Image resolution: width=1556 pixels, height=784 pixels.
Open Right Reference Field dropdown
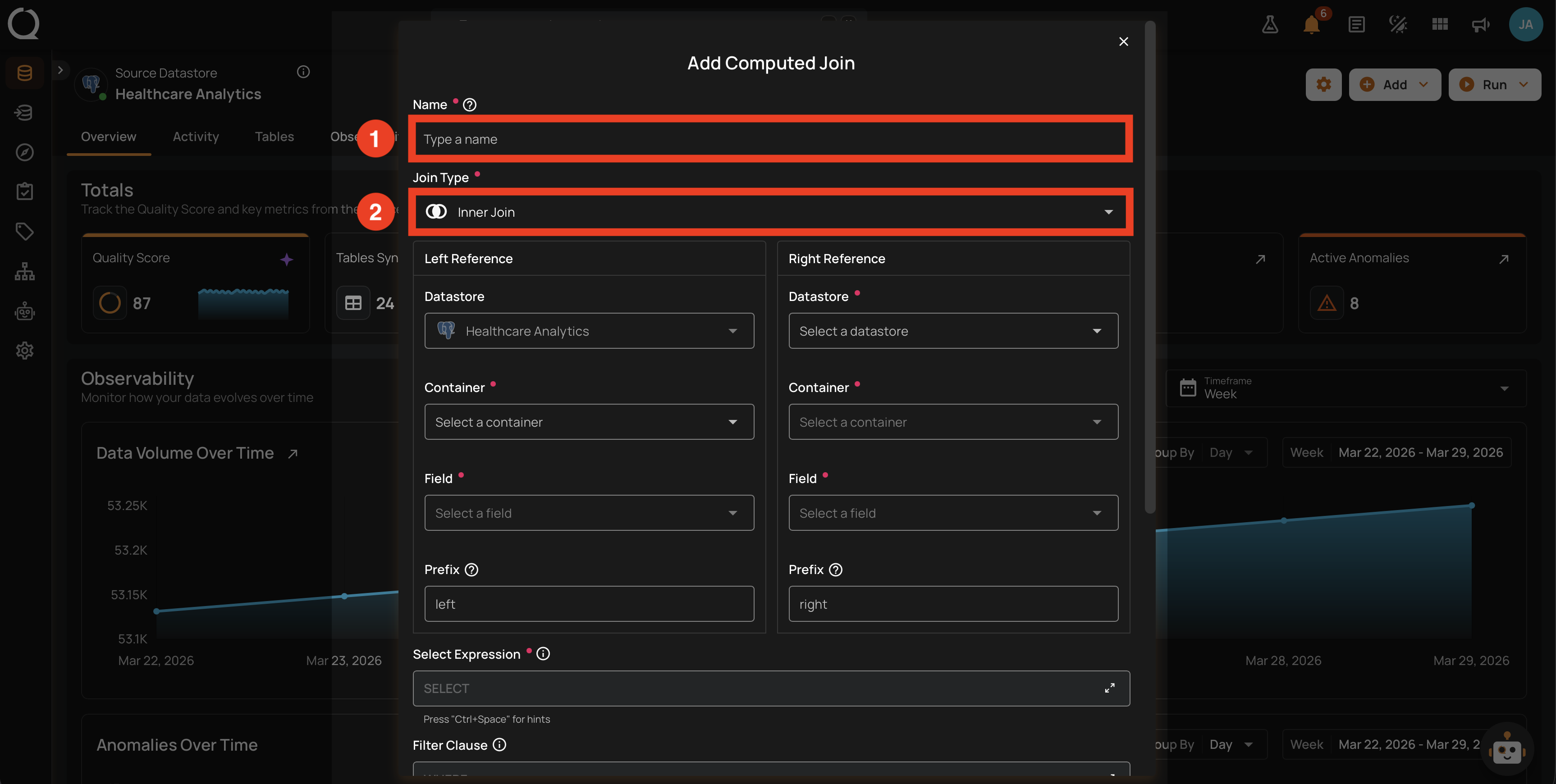(953, 513)
